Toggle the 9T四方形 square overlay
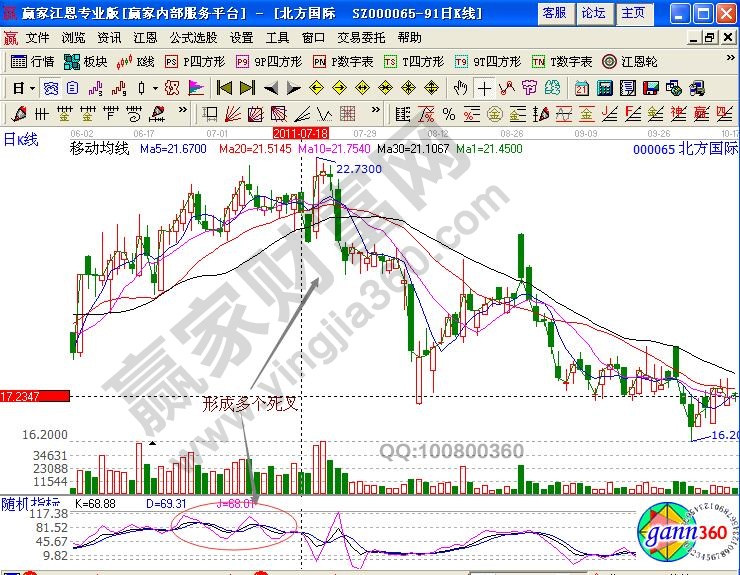The image size is (740, 575). tap(487, 61)
